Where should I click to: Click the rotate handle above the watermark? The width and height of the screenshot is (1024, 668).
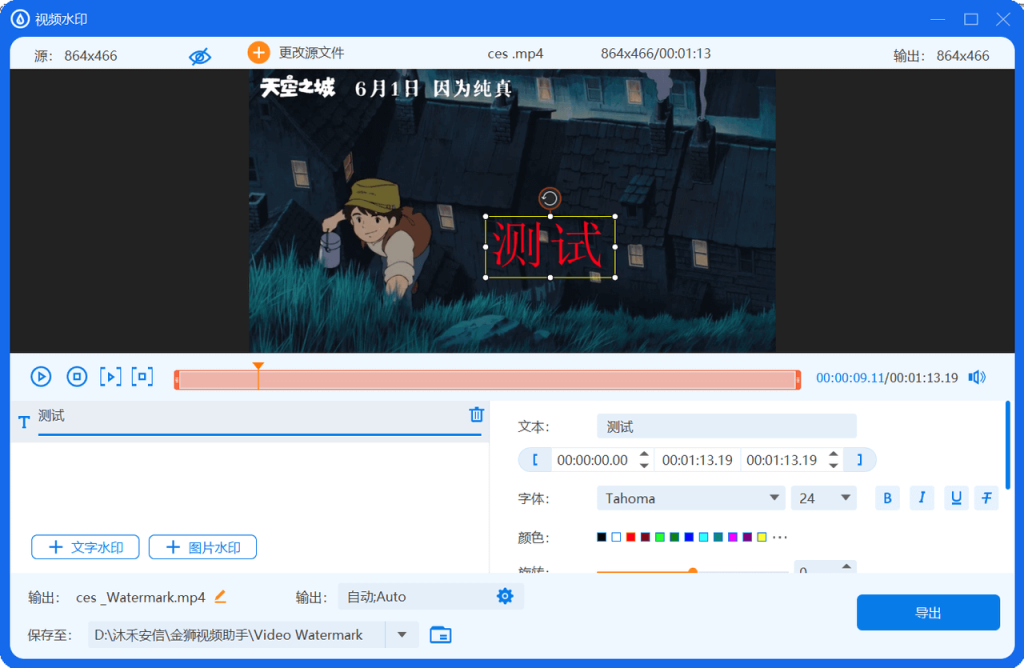(x=550, y=198)
